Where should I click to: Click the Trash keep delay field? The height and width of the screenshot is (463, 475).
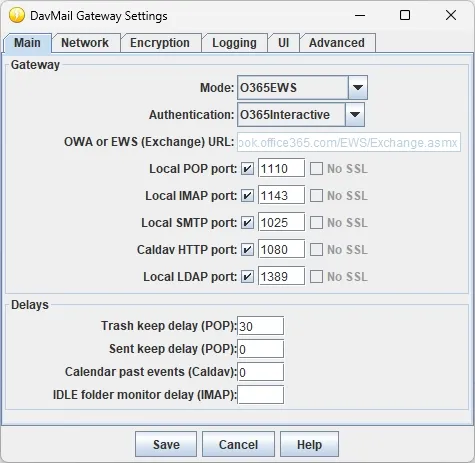click(x=260, y=326)
